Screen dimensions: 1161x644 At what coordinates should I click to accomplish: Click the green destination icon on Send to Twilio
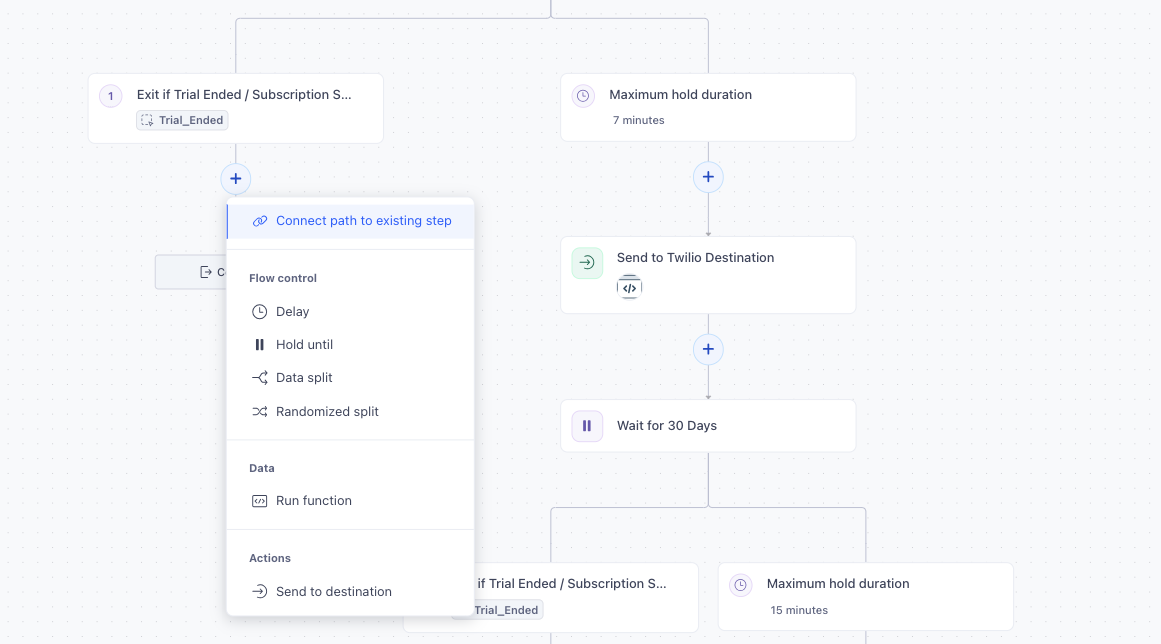coord(587,263)
